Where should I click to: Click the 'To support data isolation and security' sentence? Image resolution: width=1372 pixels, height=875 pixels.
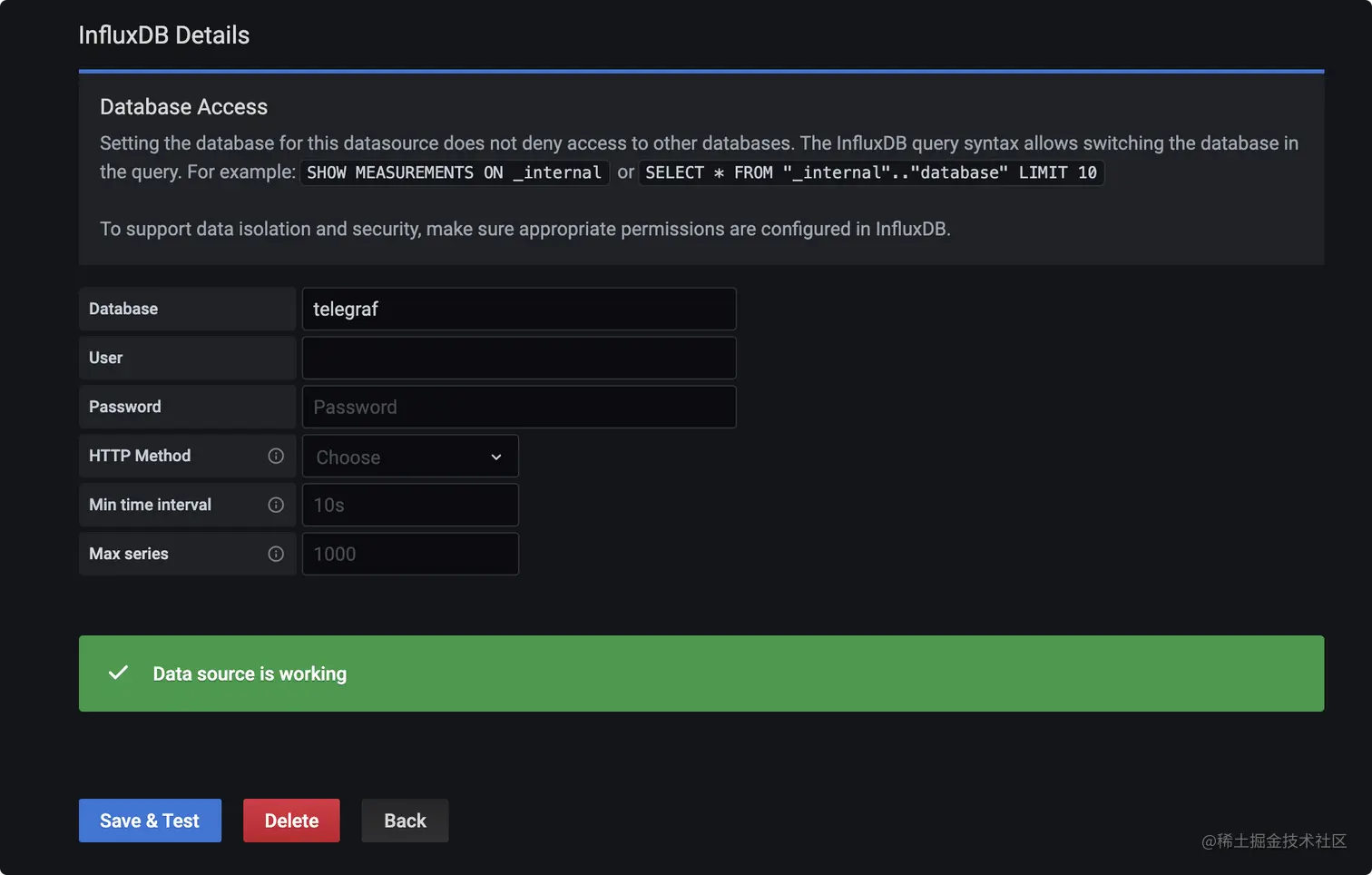point(525,229)
